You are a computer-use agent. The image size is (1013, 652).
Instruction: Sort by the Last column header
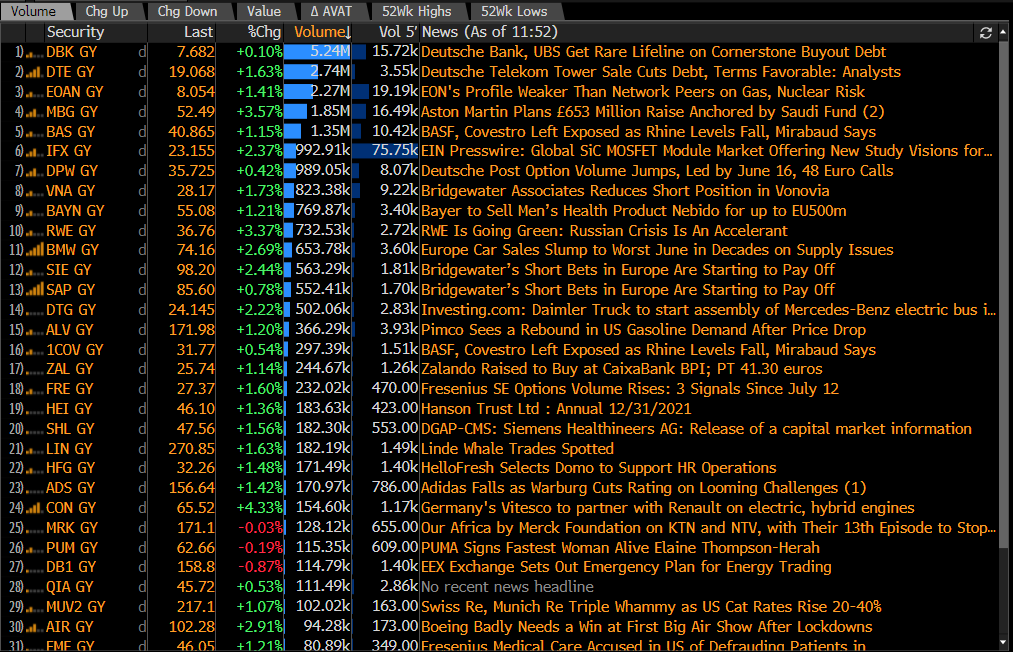coord(198,32)
